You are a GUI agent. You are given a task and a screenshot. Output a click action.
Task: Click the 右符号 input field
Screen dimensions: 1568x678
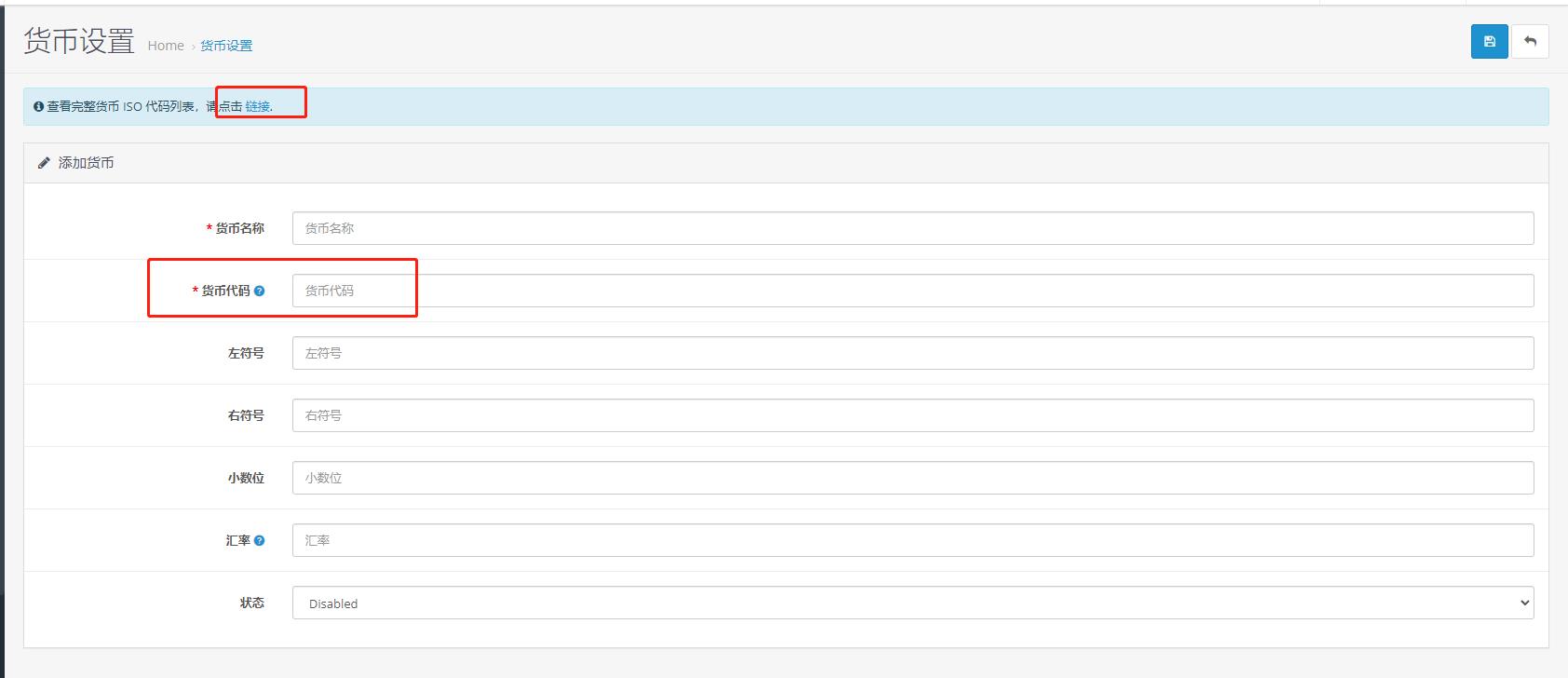912,415
